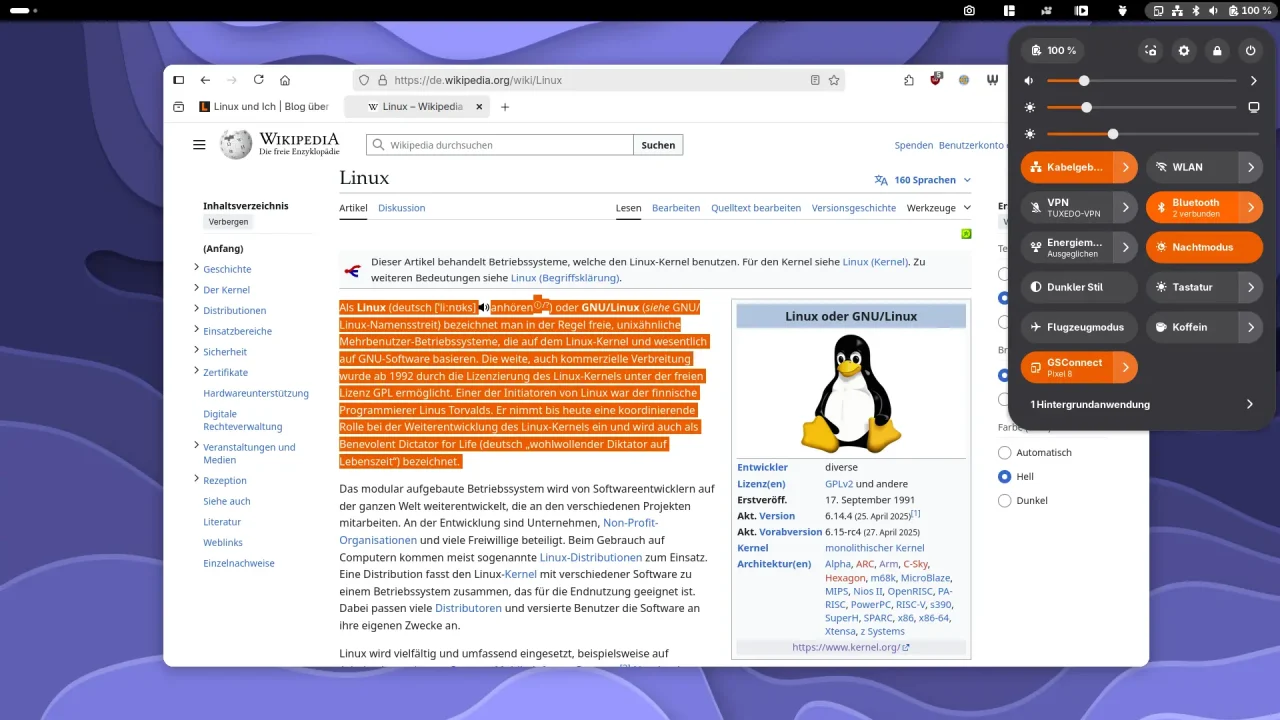Image resolution: width=1280 pixels, height=720 pixels.
Task: Select the Dunkel color radio option
Action: (x=1004, y=500)
